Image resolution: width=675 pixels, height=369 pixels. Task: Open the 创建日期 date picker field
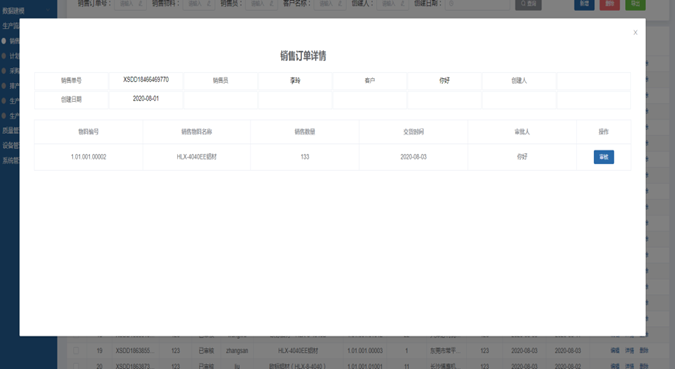(x=477, y=3)
